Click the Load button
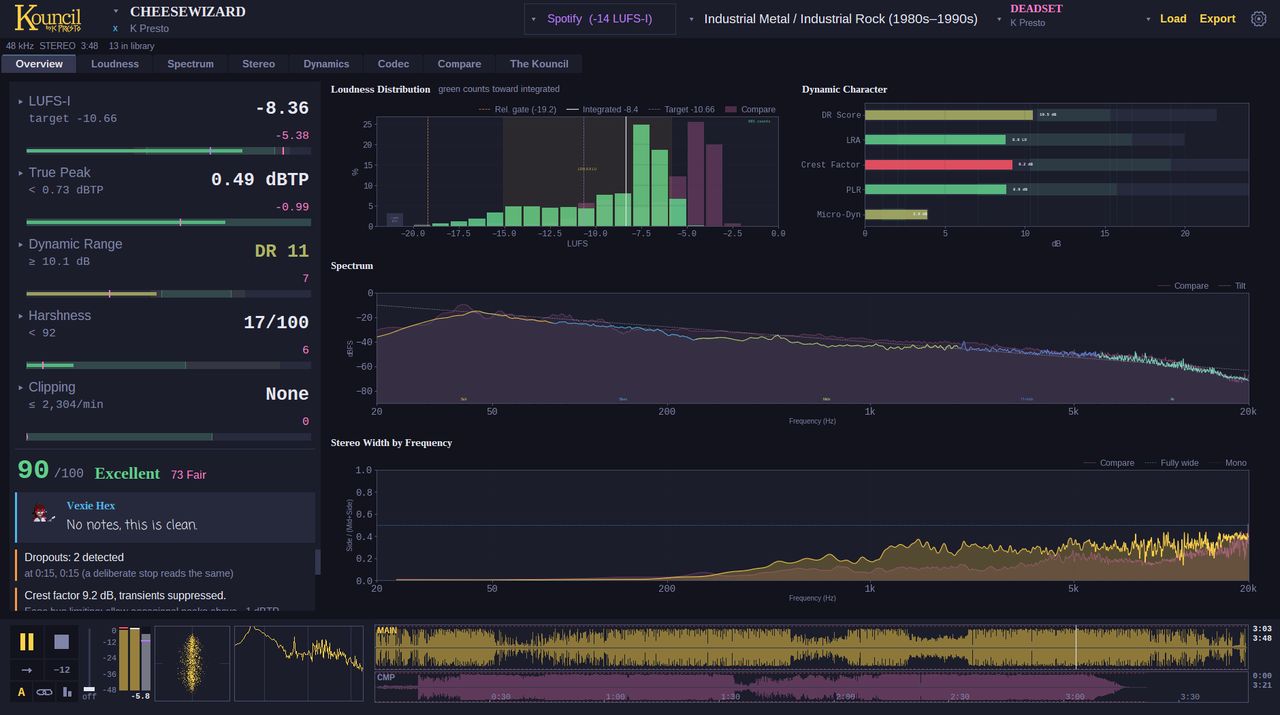Viewport: 1280px width, 715px height. click(1173, 19)
